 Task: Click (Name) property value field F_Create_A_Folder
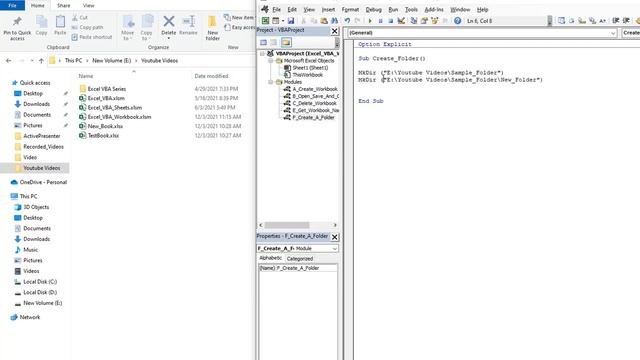click(307, 268)
